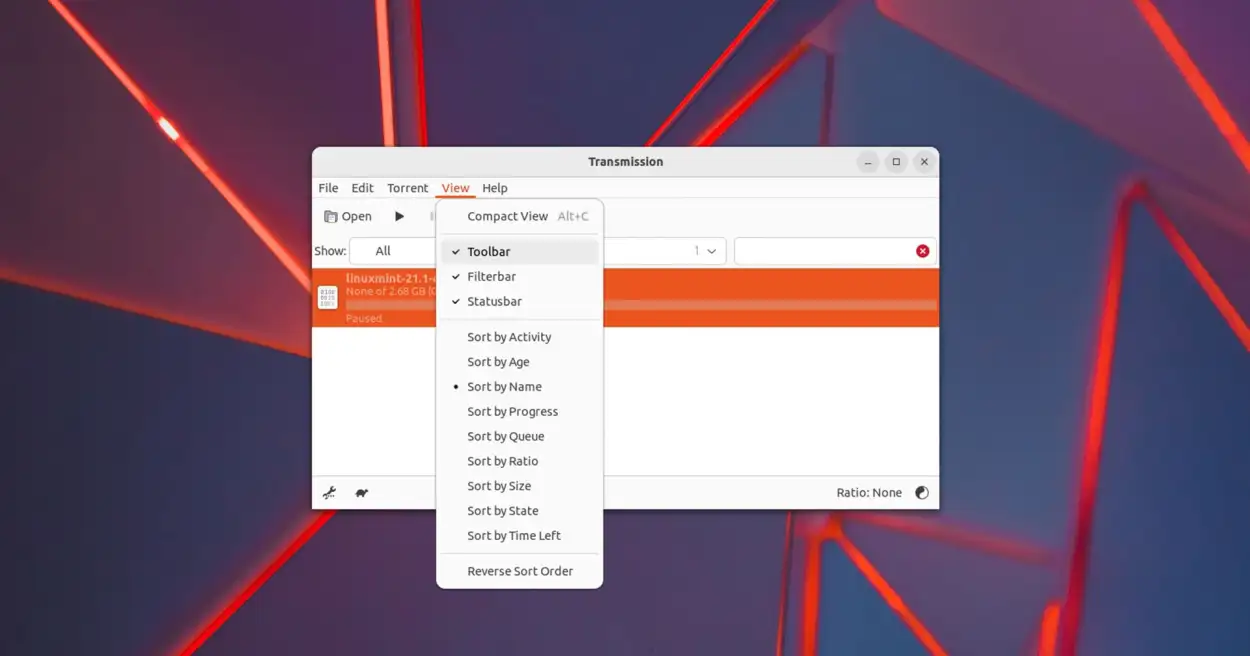Maximize the Transmission window
Screen dimensions: 1250x656
coord(896,162)
